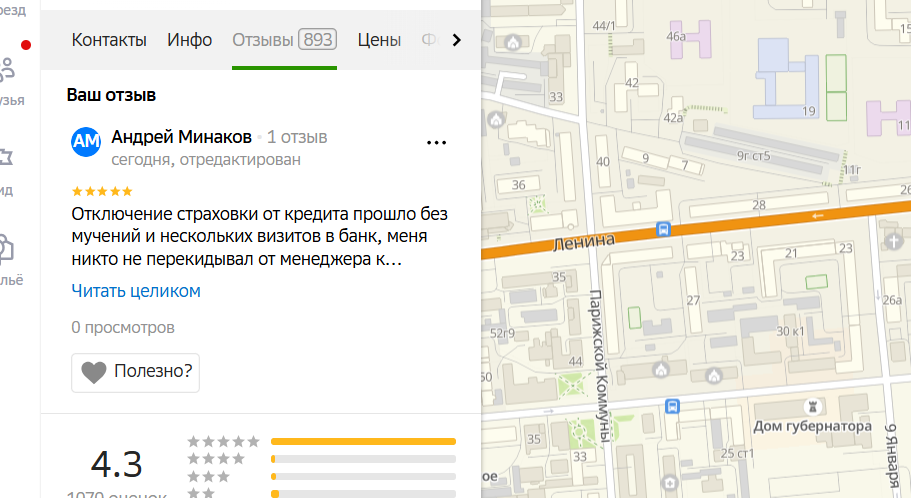Click the AM user avatar

tap(86, 141)
